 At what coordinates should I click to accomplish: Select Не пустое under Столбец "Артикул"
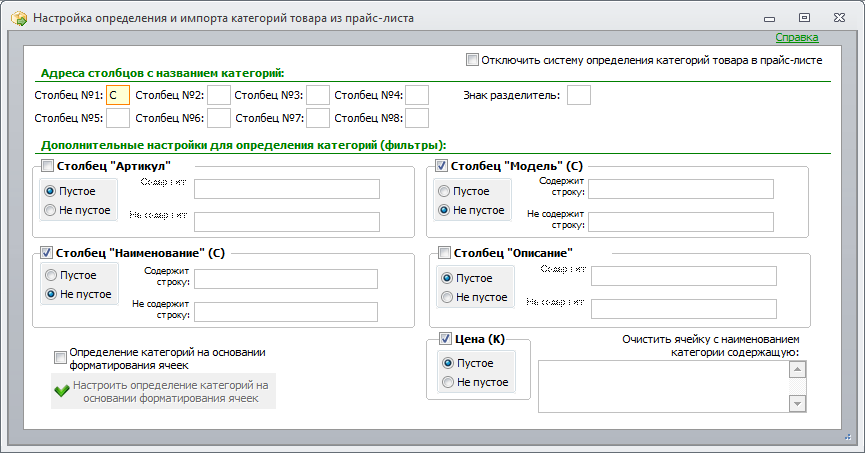[50, 210]
